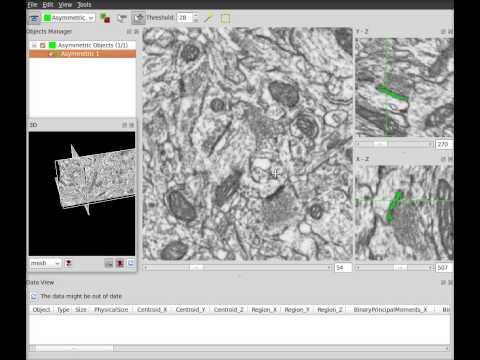This screenshot has height=360, width=480.
Task: Click the green and red cubes icon
Action: pos(105,18)
